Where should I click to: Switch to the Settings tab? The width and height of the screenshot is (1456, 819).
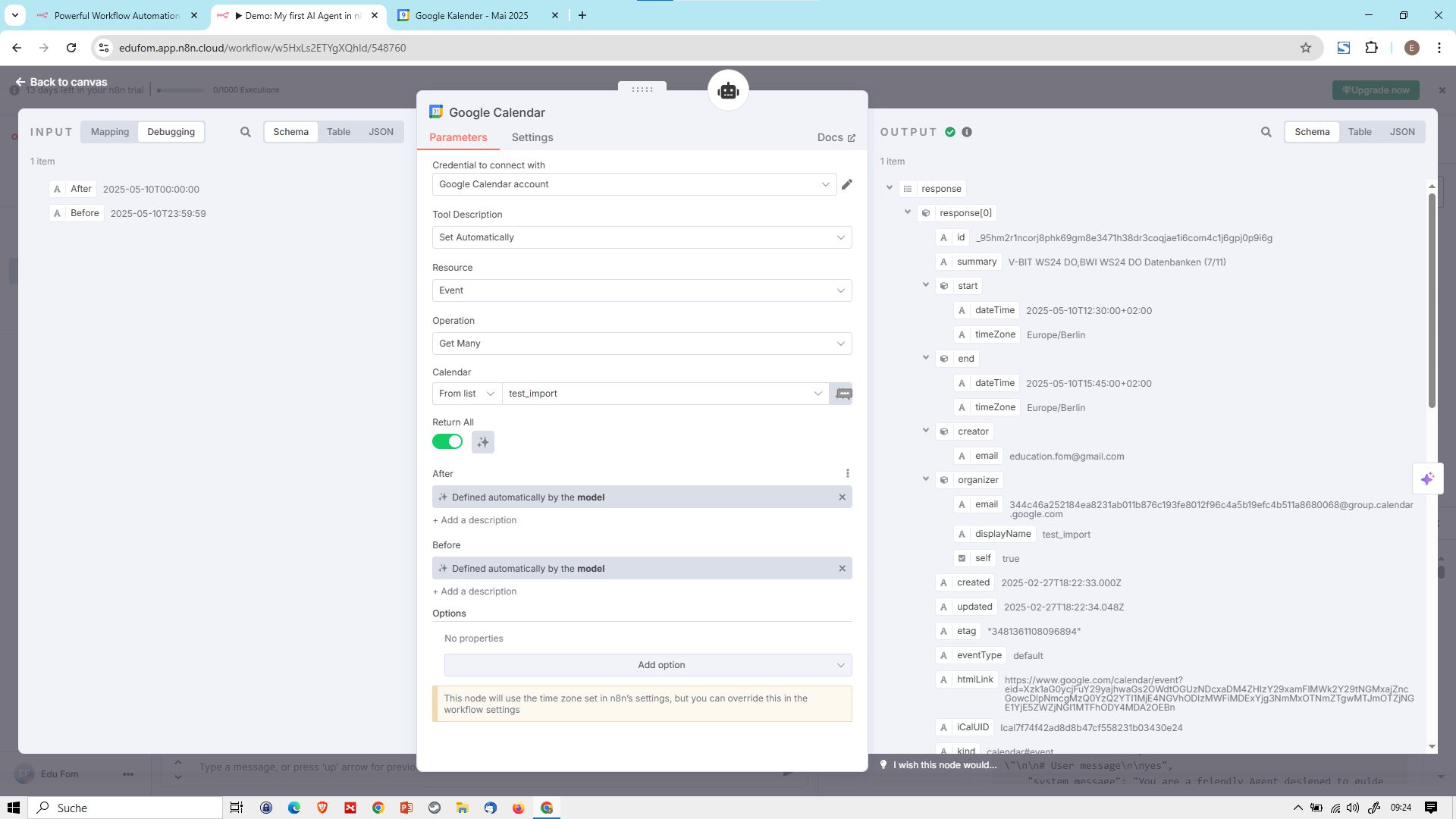[532, 138]
